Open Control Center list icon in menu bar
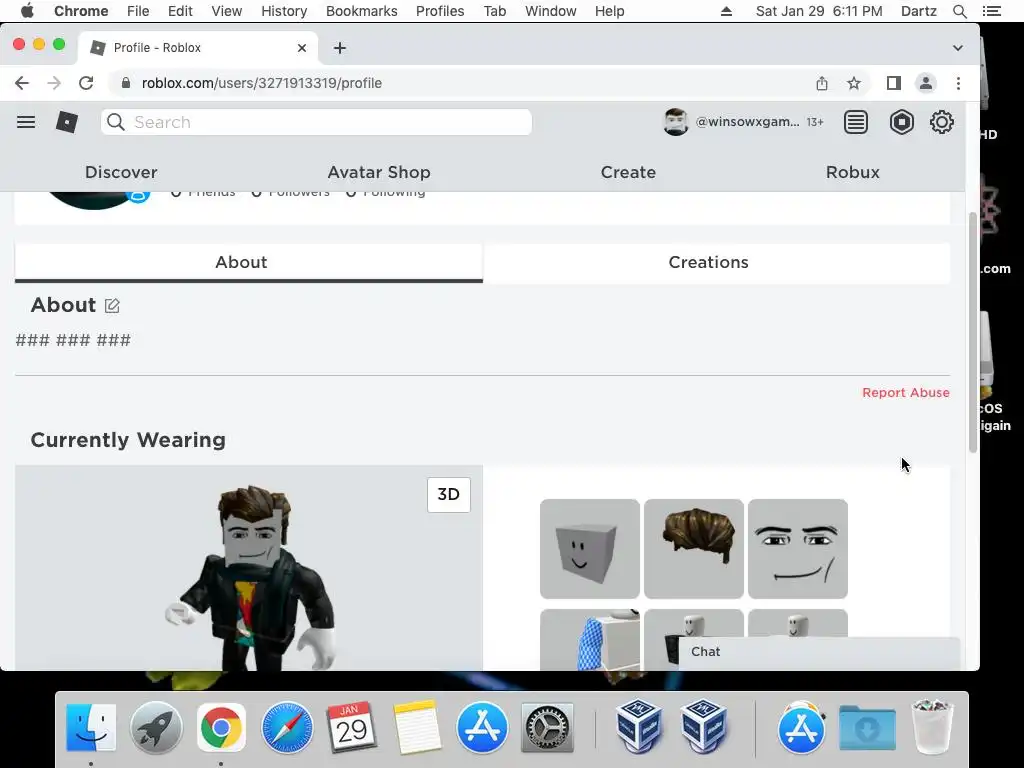The height and width of the screenshot is (768, 1024). (991, 11)
